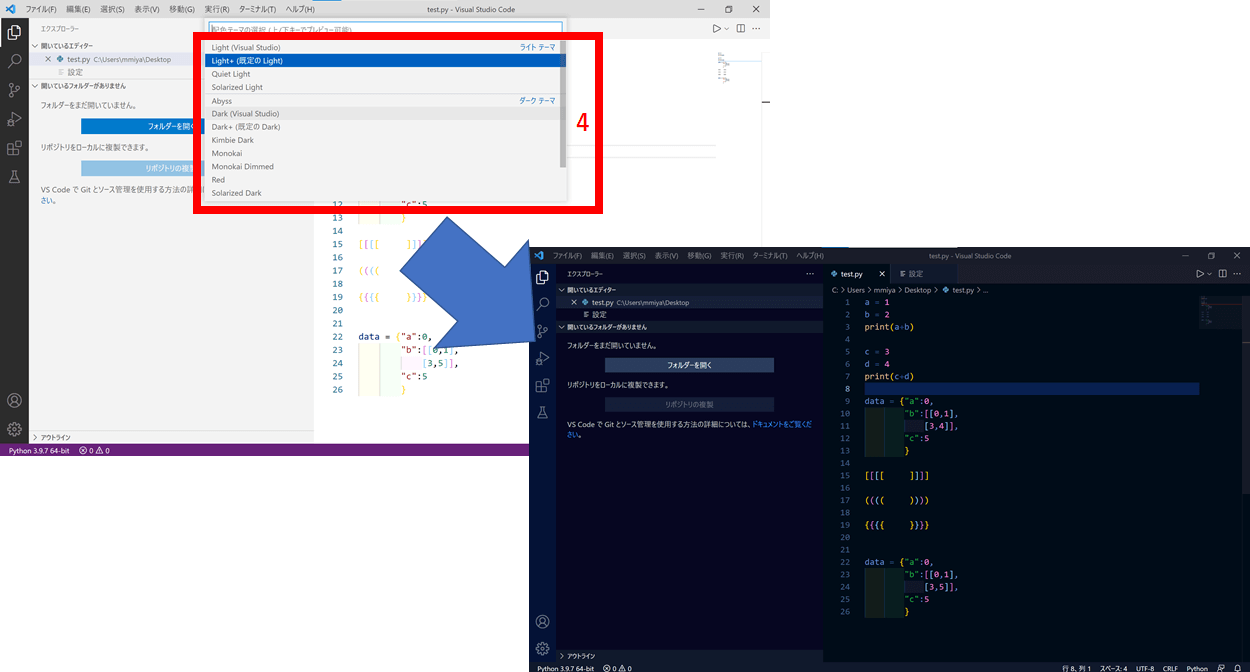Click フォルダーを開く button in the dark window
1250x672 pixels.
click(x=689, y=365)
